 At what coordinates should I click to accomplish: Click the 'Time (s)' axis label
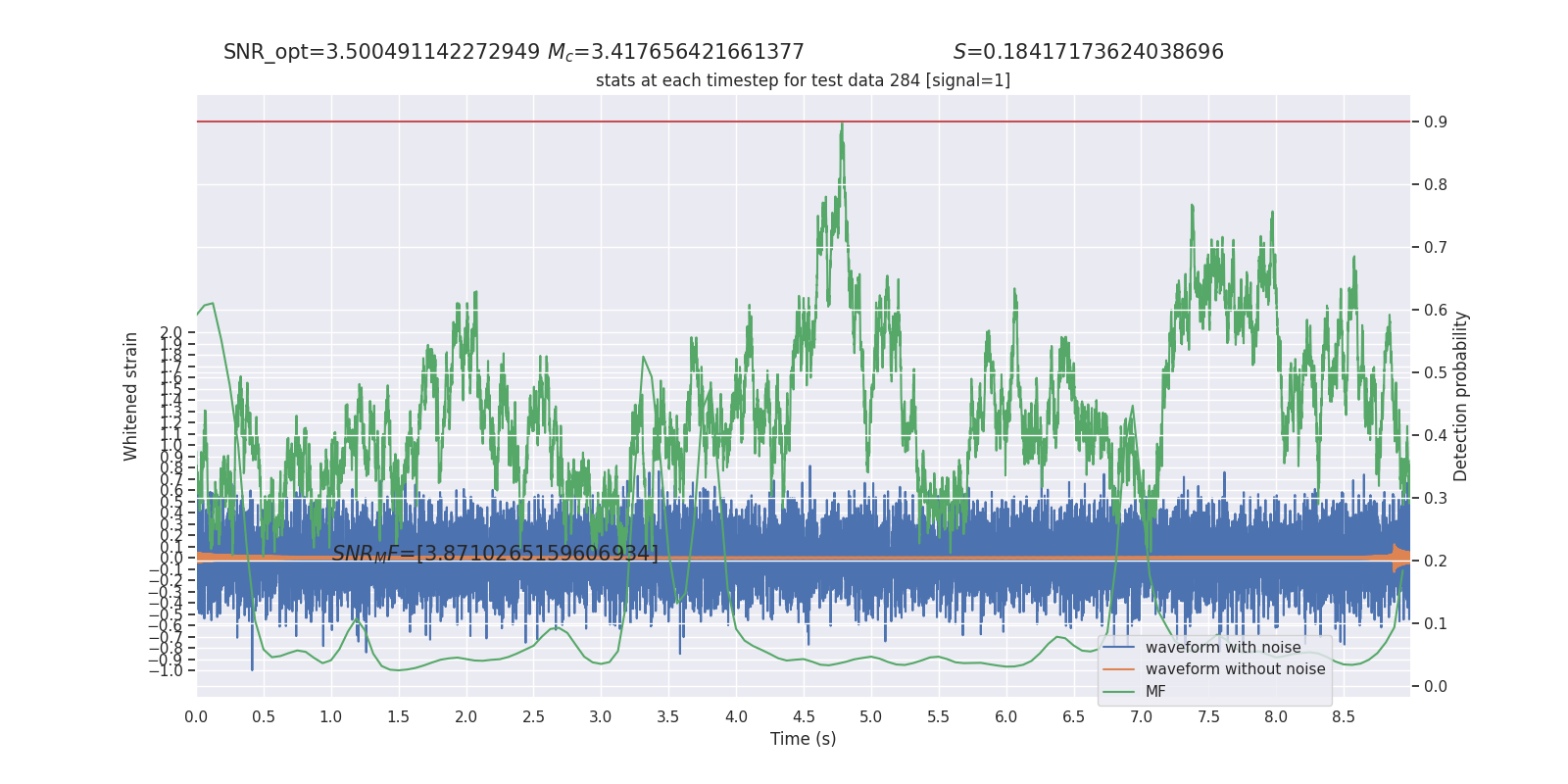pyautogui.click(x=803, y=739)
